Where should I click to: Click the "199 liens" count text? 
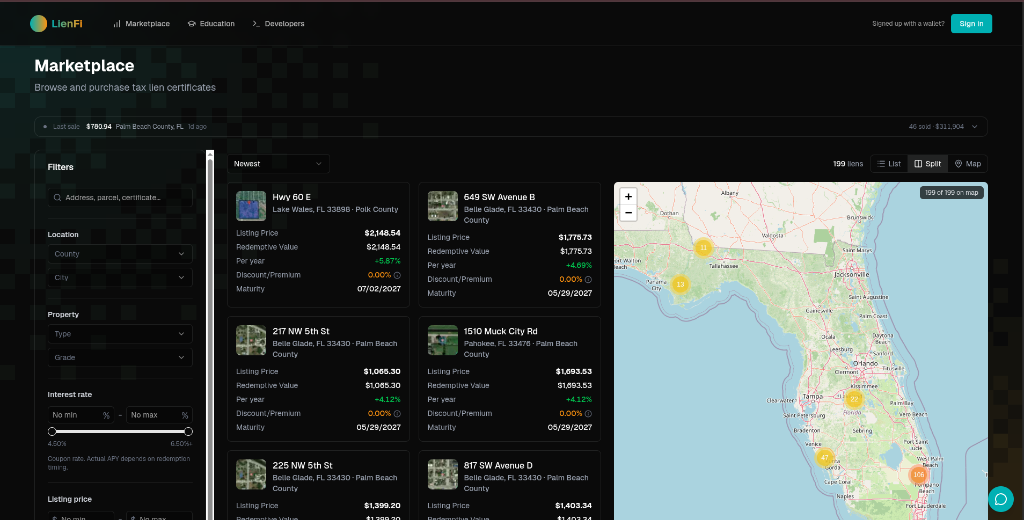tap(848, 164)
